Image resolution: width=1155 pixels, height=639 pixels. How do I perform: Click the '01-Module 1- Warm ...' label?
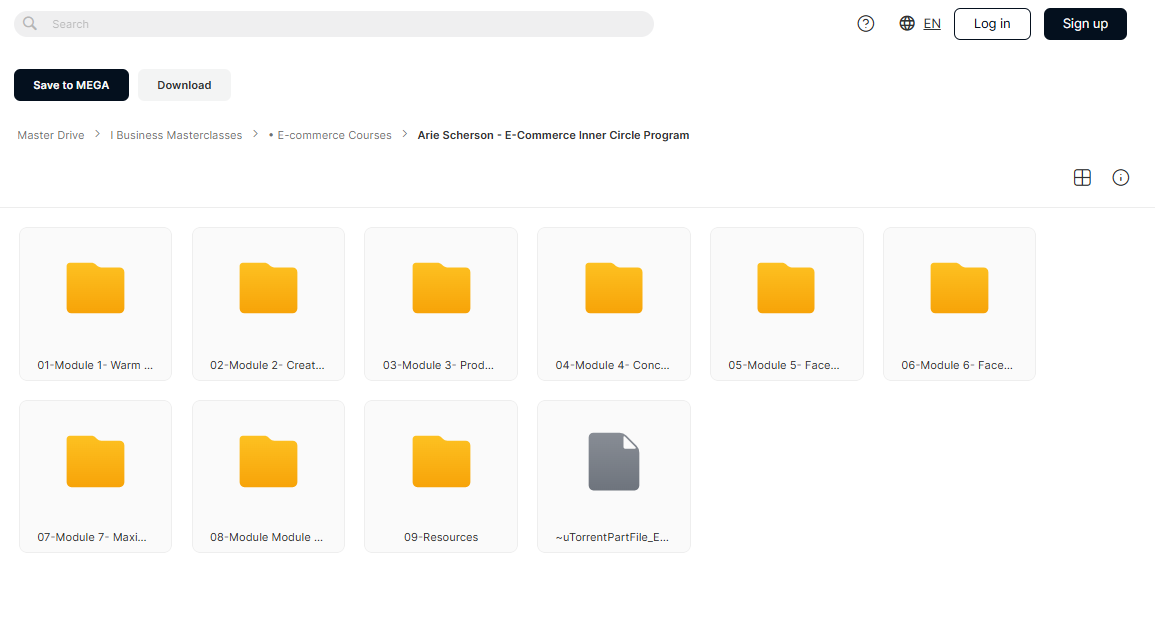(x=95, y=365)
